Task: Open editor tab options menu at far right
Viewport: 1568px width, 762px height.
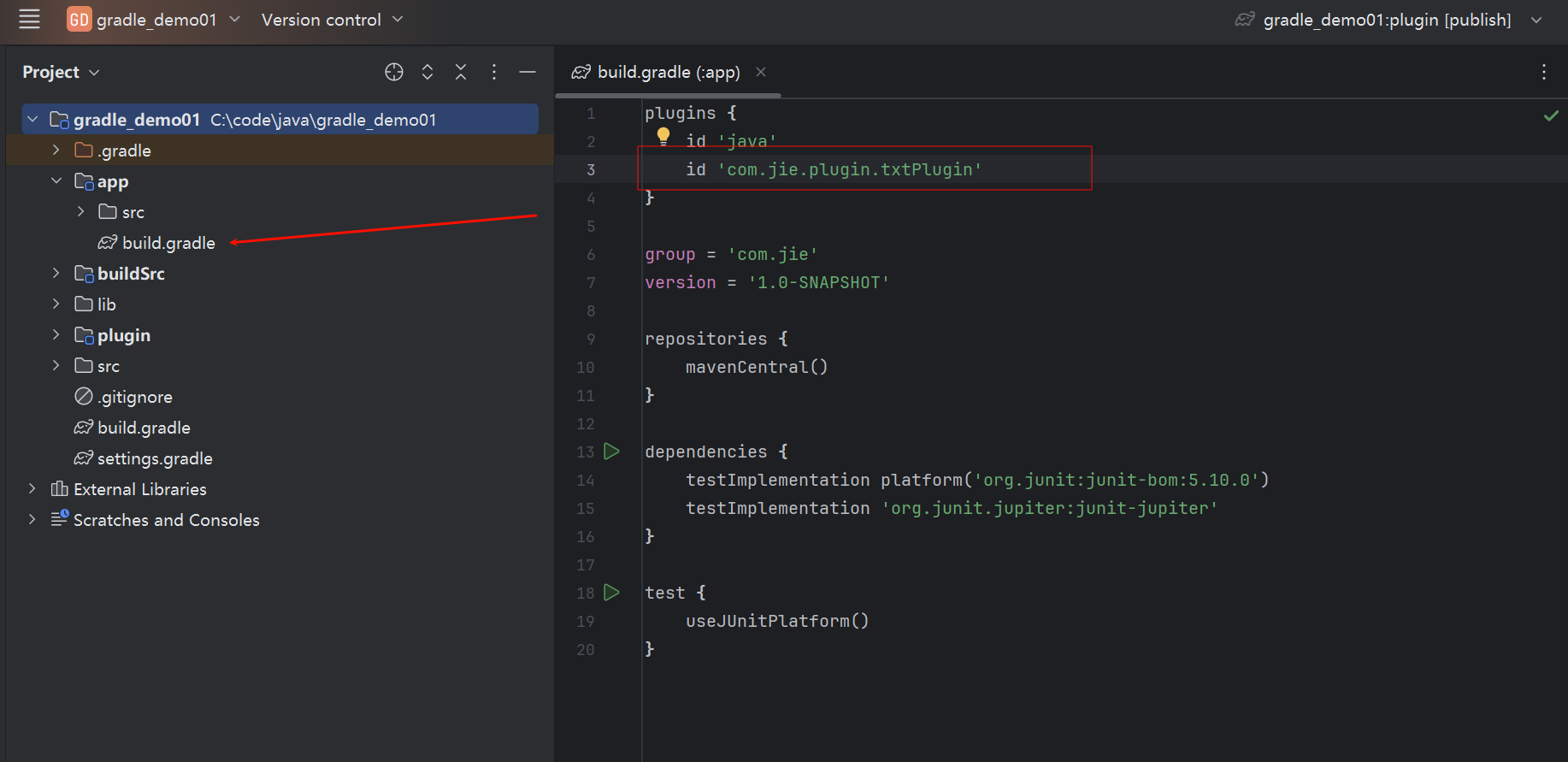Action: click(x=1544, y=72)
